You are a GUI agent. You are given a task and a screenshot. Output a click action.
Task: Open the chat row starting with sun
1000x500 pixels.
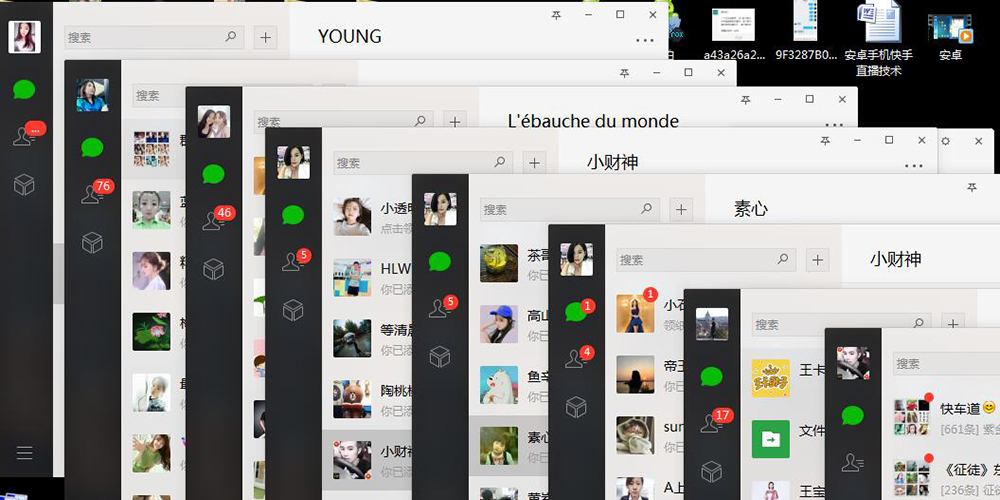point(645,435)
